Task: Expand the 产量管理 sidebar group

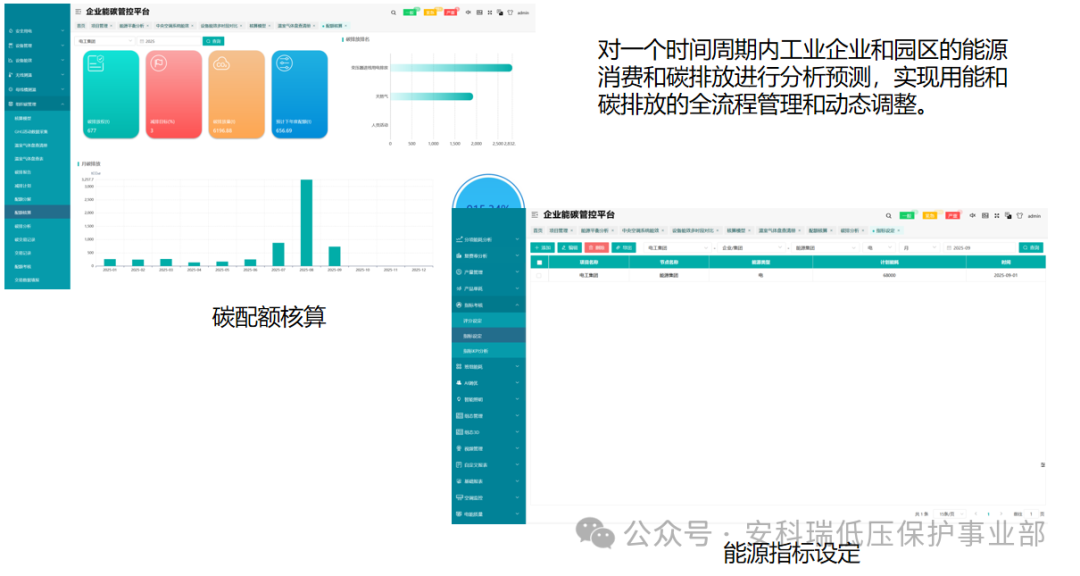Action: click(x=488, y=272)
